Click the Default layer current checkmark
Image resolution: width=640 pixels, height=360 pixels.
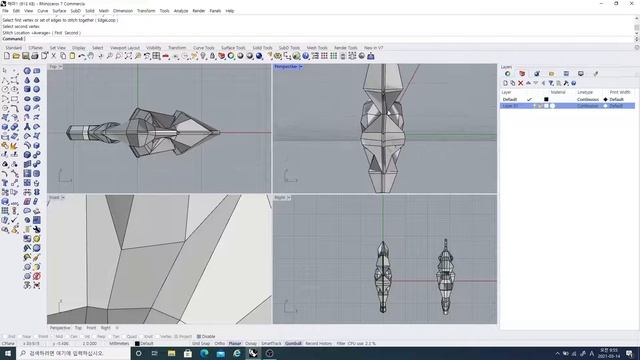tap(529, 99)
